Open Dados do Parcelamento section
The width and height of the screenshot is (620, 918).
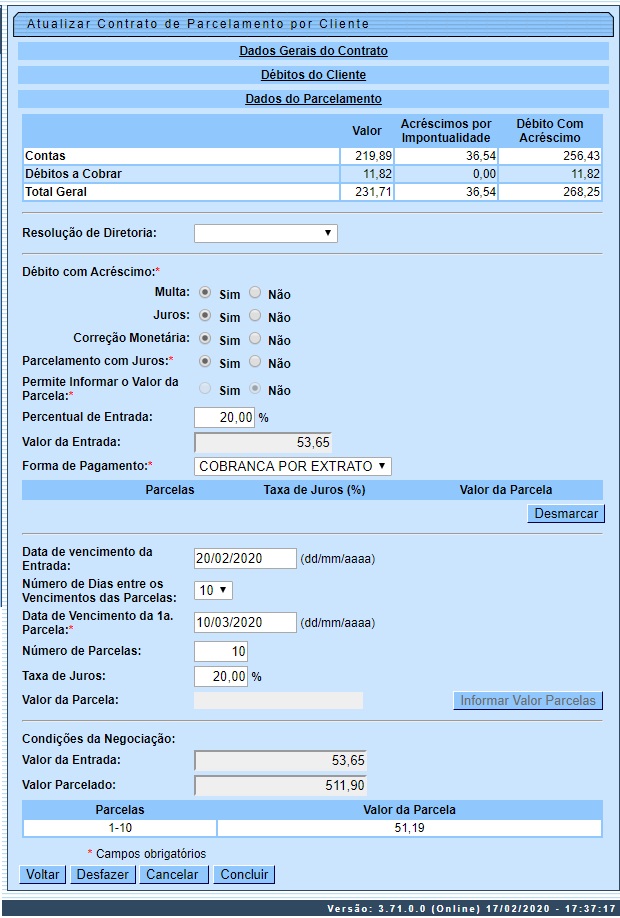tap(313, 99)
